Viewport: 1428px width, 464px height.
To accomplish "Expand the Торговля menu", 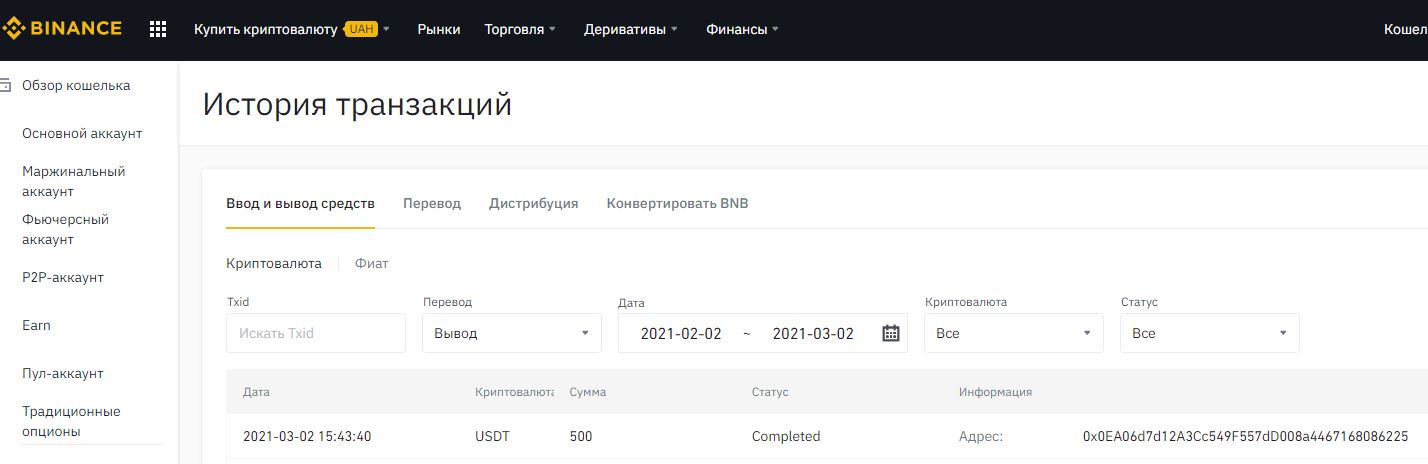I will coord(520,30).
